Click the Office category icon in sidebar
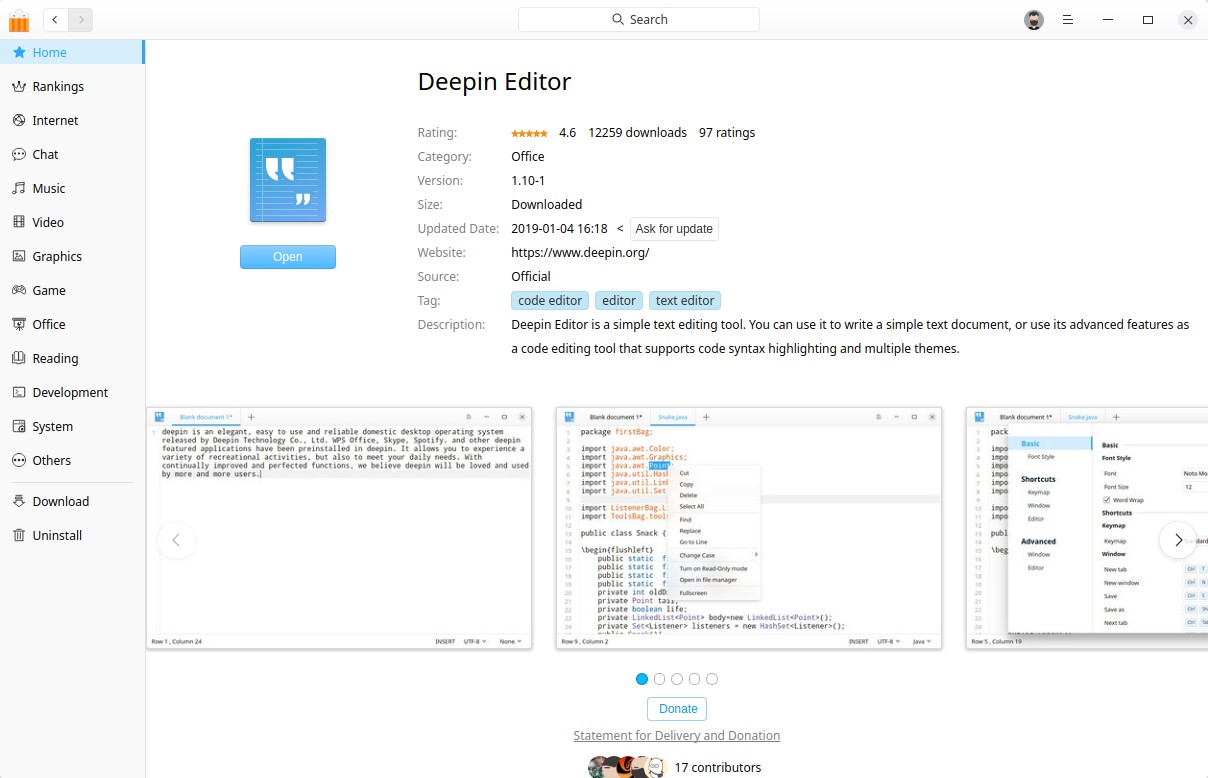This screenshot has width=1208, height=778. click(19, 324)
